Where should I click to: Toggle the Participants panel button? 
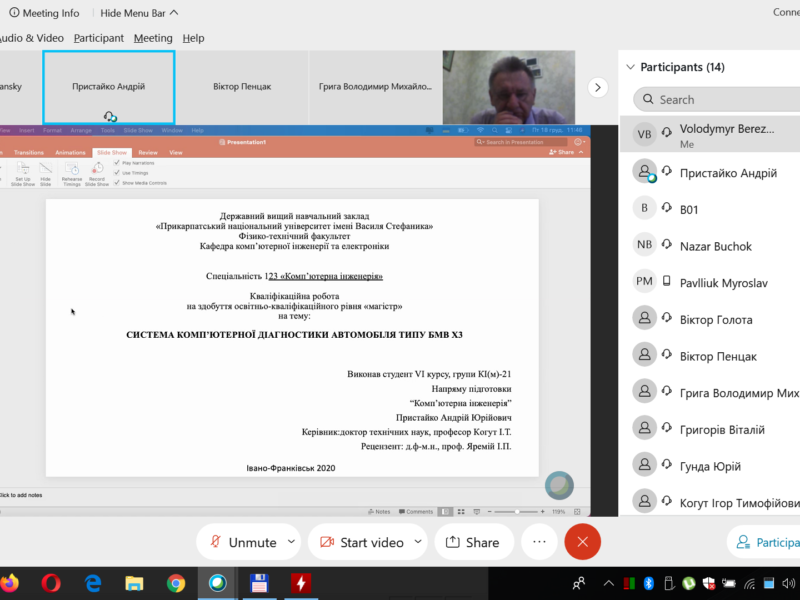click(x=765, y=542)
